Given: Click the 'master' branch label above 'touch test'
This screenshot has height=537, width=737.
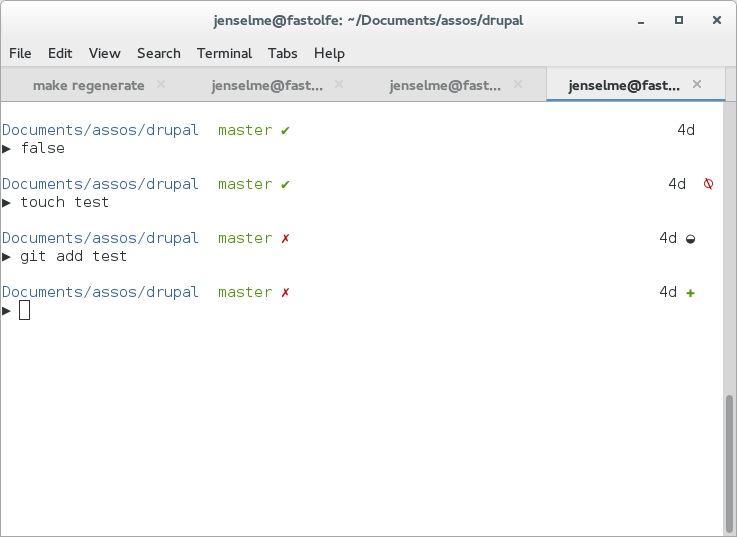Looking at the screenshot, I should (x=245, y=184).
